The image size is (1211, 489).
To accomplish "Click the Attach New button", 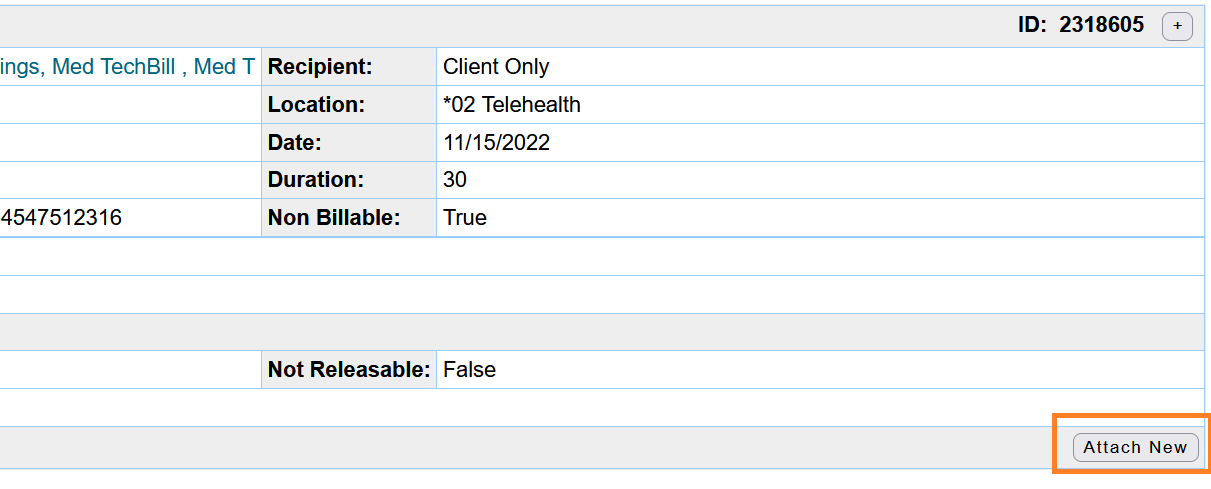I will click(x=1135, y=447).
